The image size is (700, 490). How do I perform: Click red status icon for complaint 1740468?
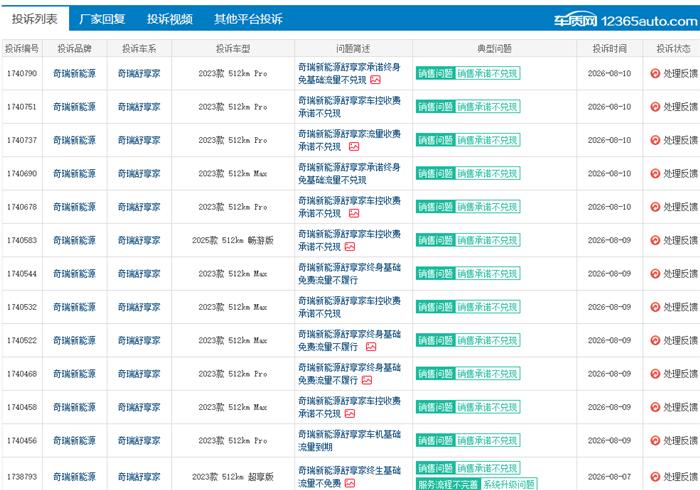click(x=655, y=374)
